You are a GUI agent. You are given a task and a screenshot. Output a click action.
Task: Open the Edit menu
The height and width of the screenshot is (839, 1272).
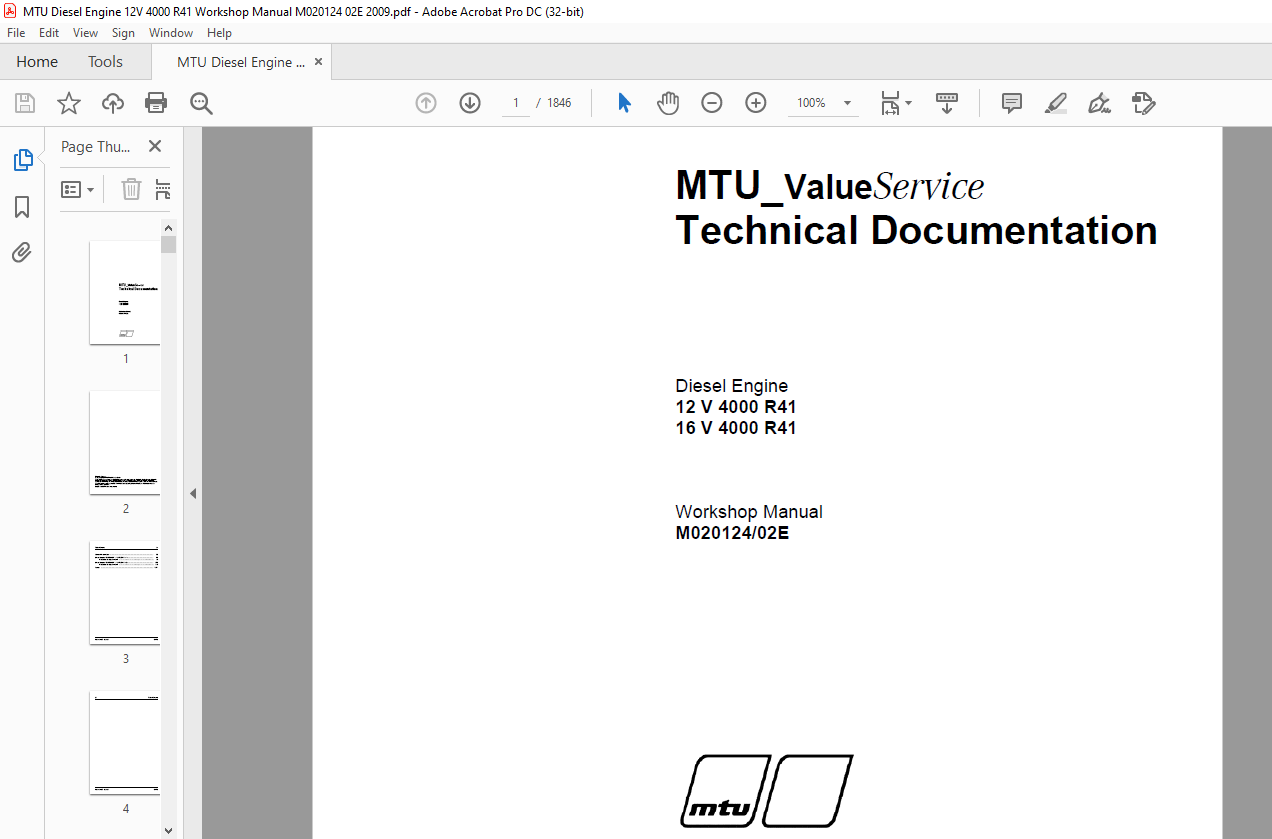(x=49, y=33)
